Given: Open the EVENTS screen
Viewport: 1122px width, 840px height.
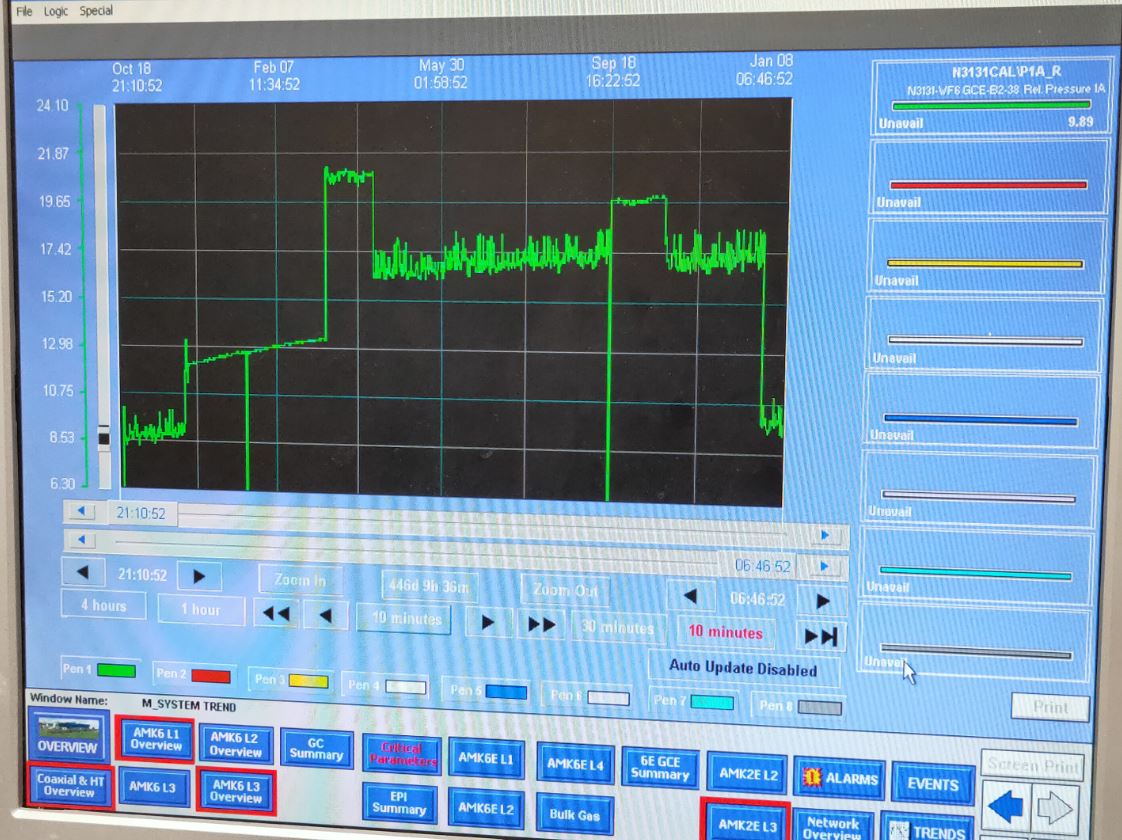Looking at the screenshot, I should coord(932,783).
